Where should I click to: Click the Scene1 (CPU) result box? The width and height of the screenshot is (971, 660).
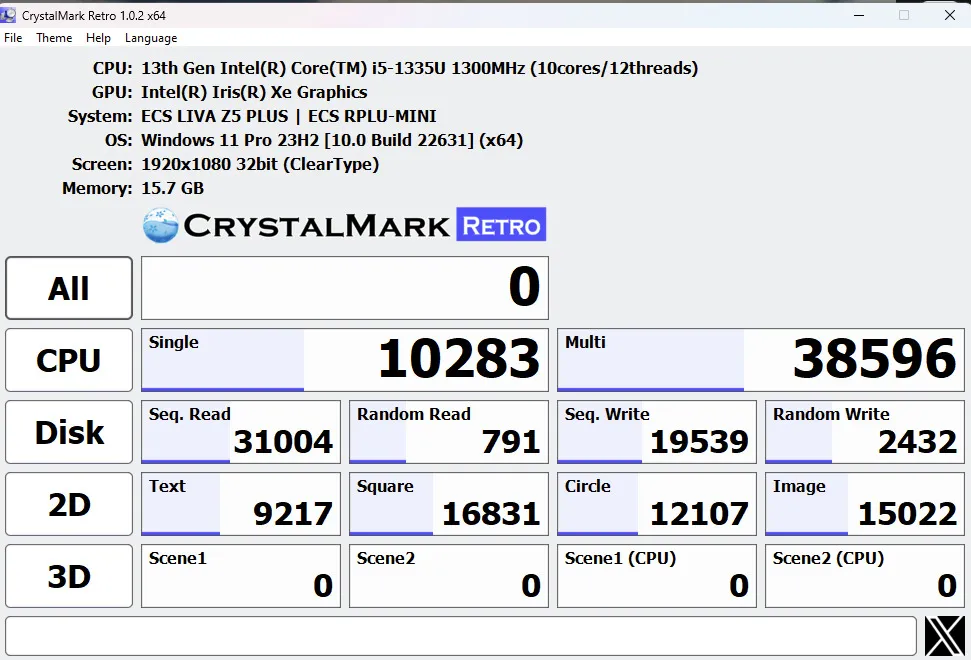pos(657,576)
